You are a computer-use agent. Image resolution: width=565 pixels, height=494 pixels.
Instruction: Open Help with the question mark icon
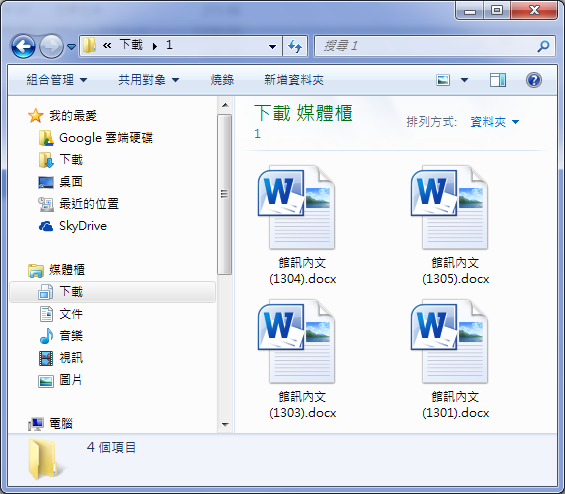point(534,80)
